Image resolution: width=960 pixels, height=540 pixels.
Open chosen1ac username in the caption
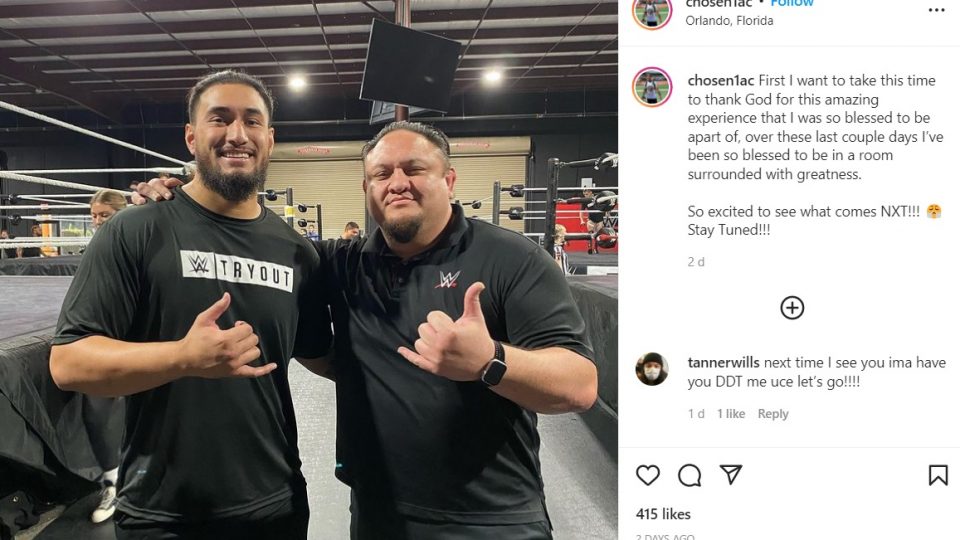pyautogui.click(x=721, y=81)
